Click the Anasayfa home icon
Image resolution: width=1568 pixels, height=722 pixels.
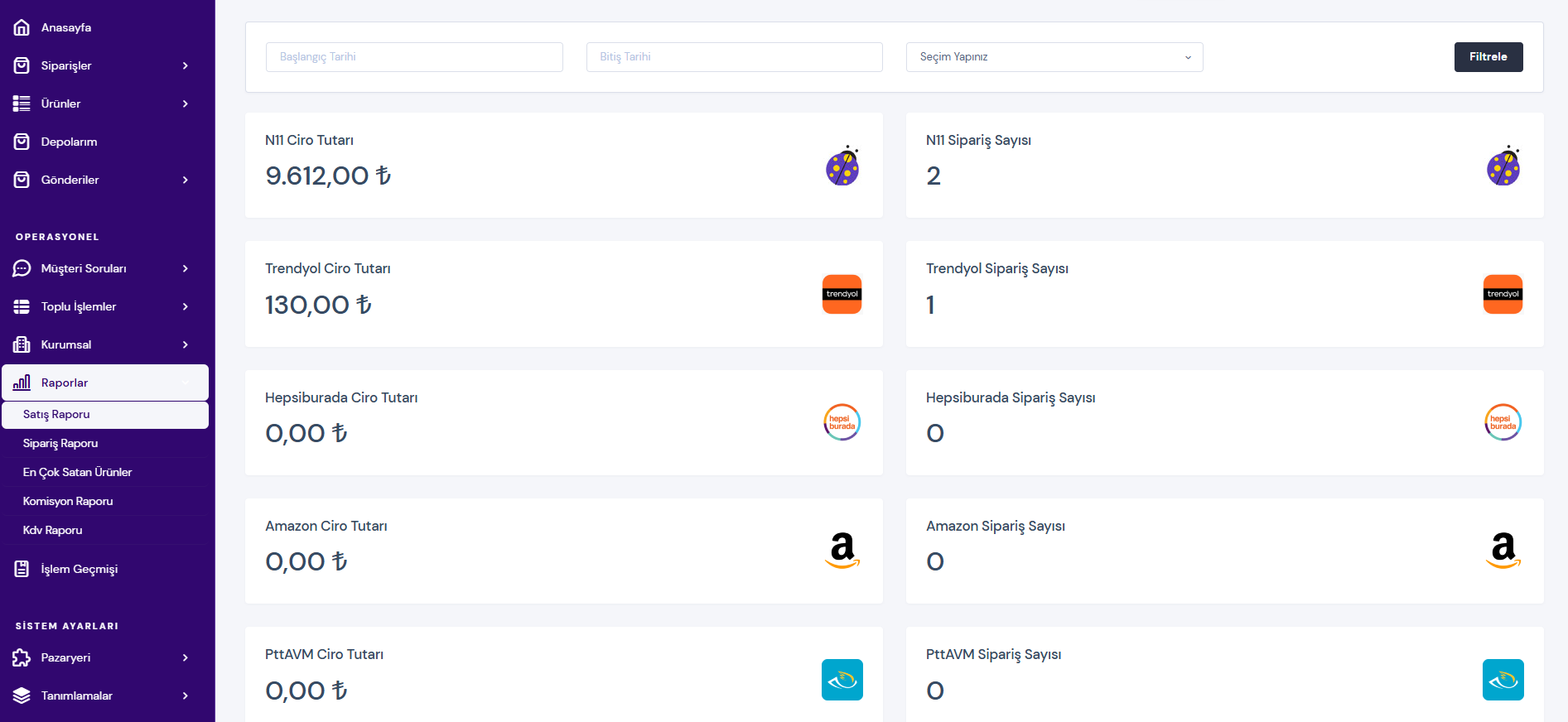22,27
